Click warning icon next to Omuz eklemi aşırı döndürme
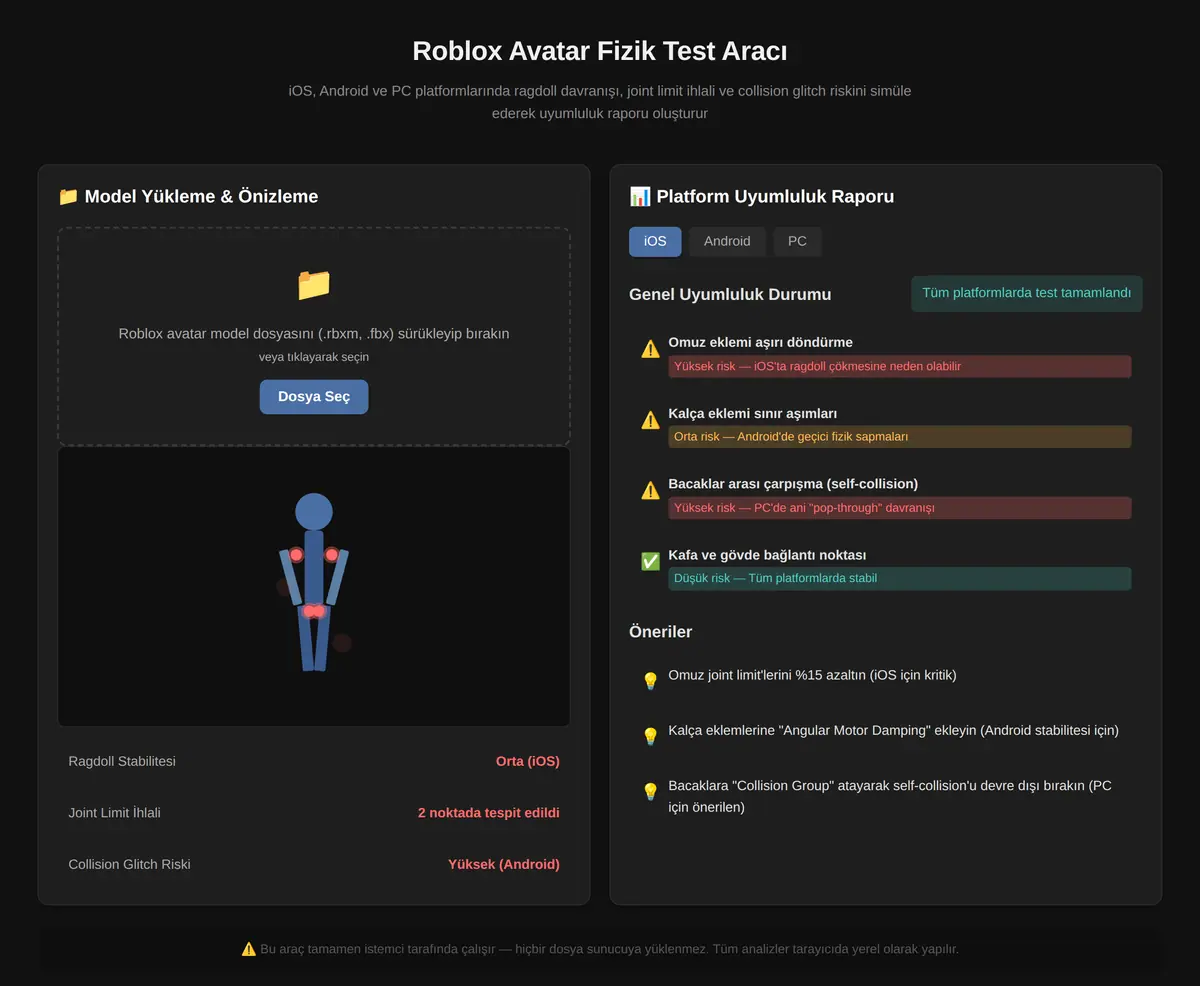 click(650, 349)
